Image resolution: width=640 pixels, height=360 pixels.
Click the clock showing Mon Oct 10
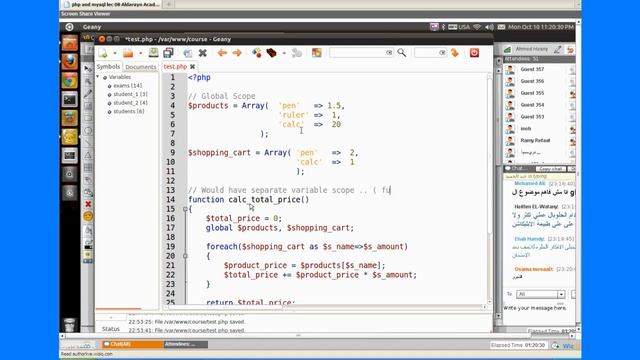pyautogui.click(x=541, y=27)
